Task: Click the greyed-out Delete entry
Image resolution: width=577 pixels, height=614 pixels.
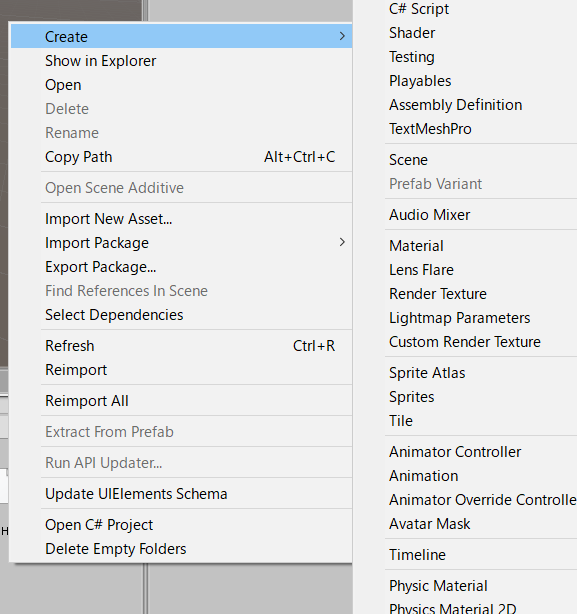Action: [x=181, y=108]
